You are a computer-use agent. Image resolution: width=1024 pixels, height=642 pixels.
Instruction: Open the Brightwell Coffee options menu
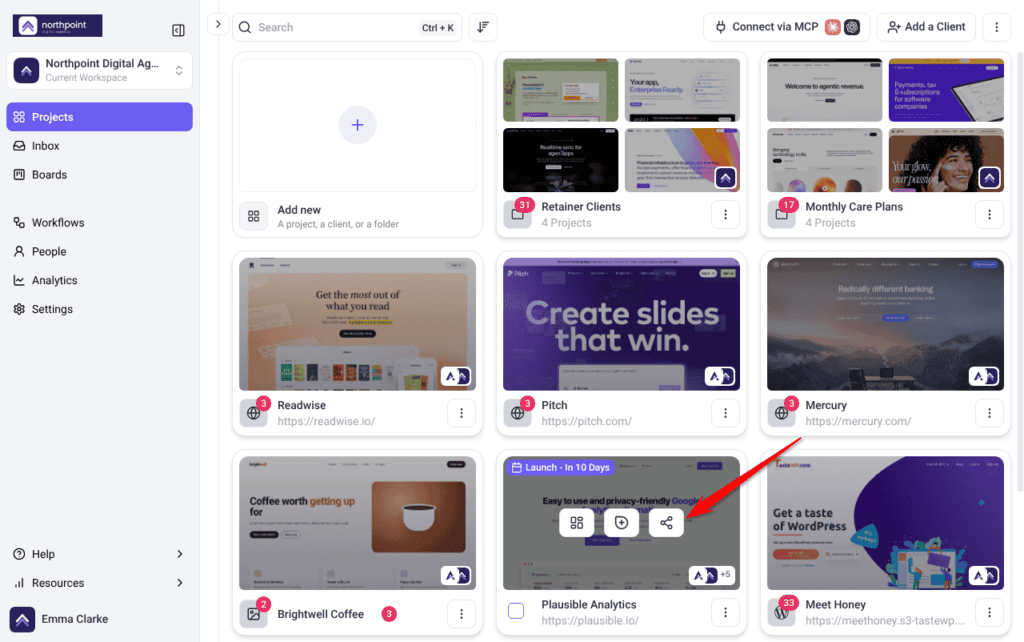click(x=461, y=614)
